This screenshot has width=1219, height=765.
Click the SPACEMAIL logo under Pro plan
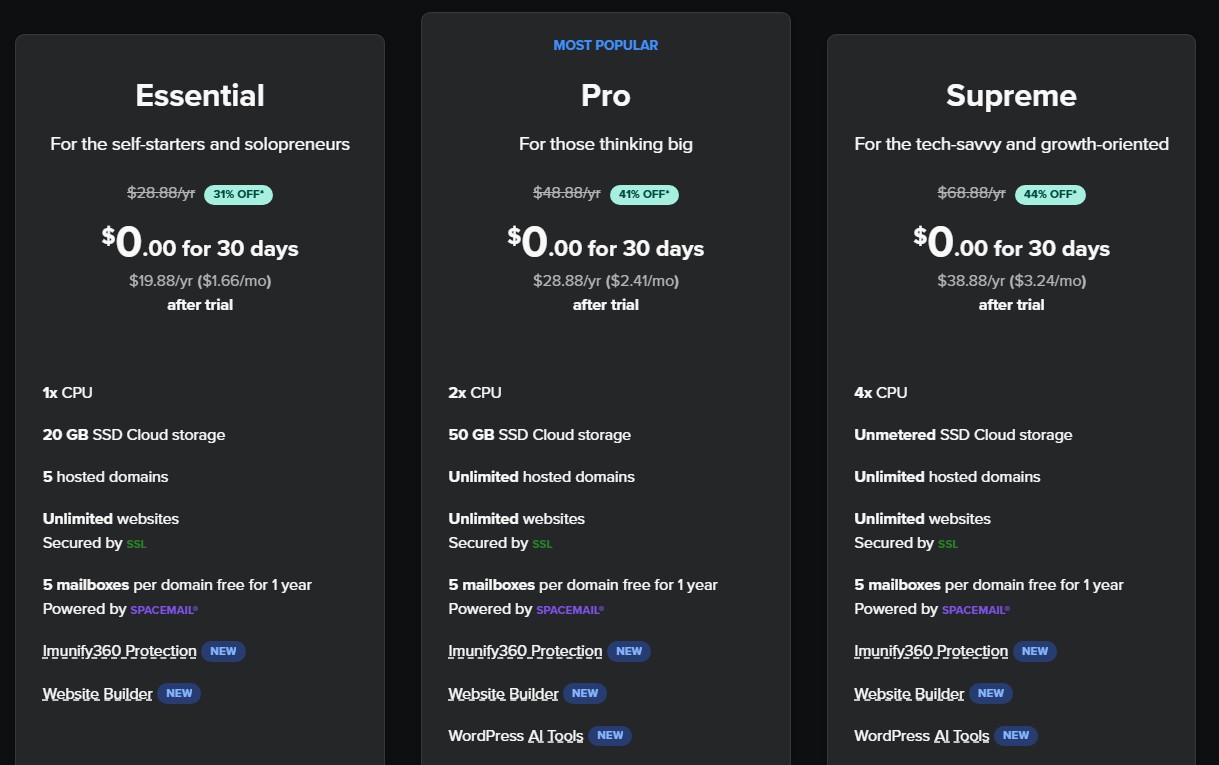(x=569, y=608)
